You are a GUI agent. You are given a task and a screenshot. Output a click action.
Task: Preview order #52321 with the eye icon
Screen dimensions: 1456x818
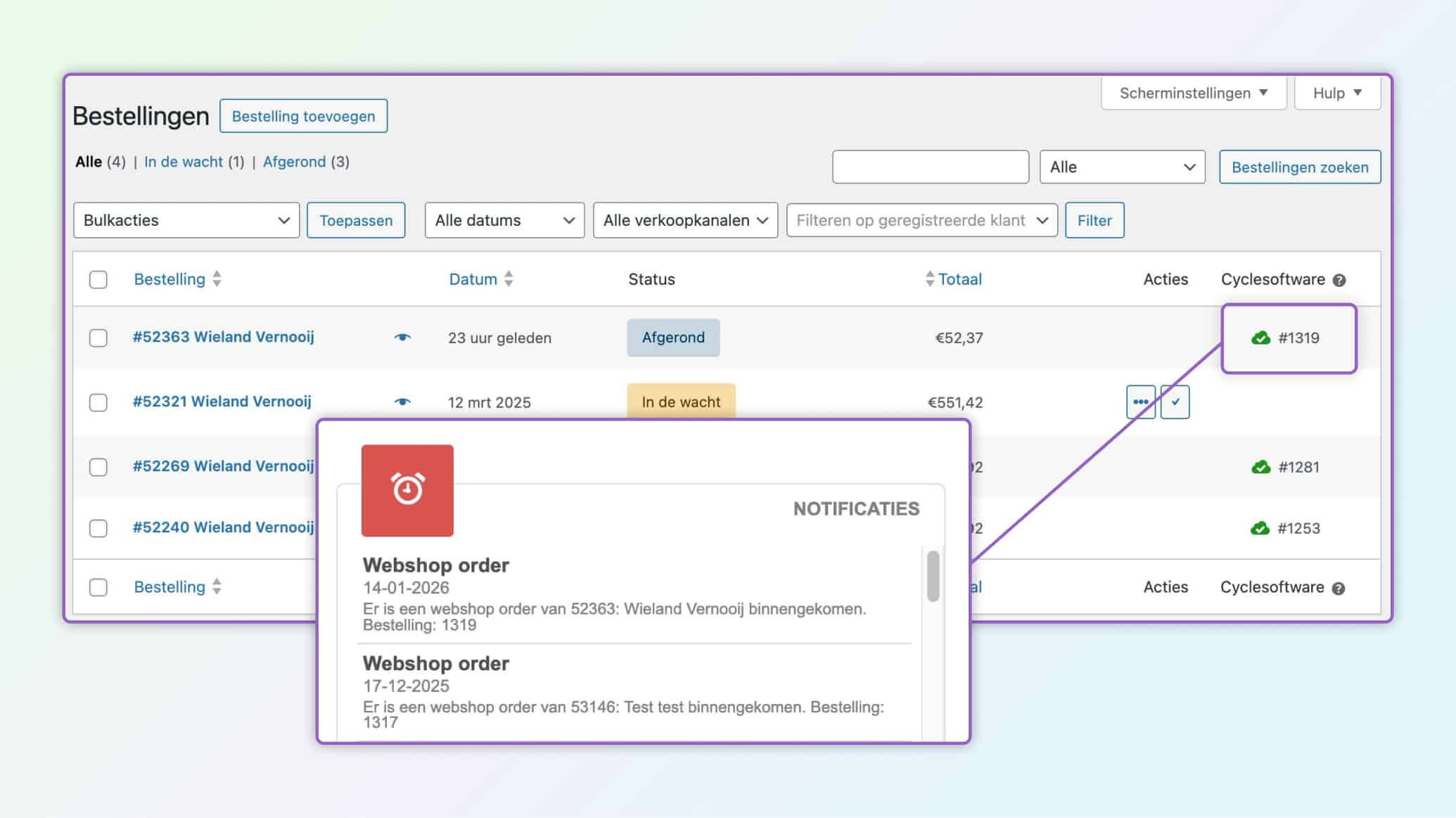402,402
